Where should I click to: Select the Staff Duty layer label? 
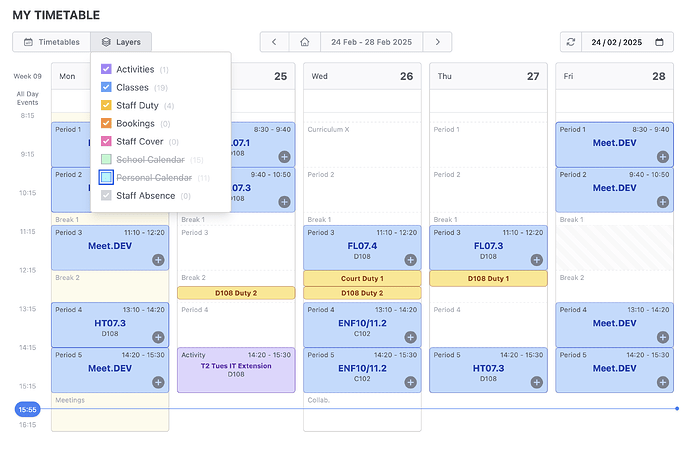tap(137, 106)
